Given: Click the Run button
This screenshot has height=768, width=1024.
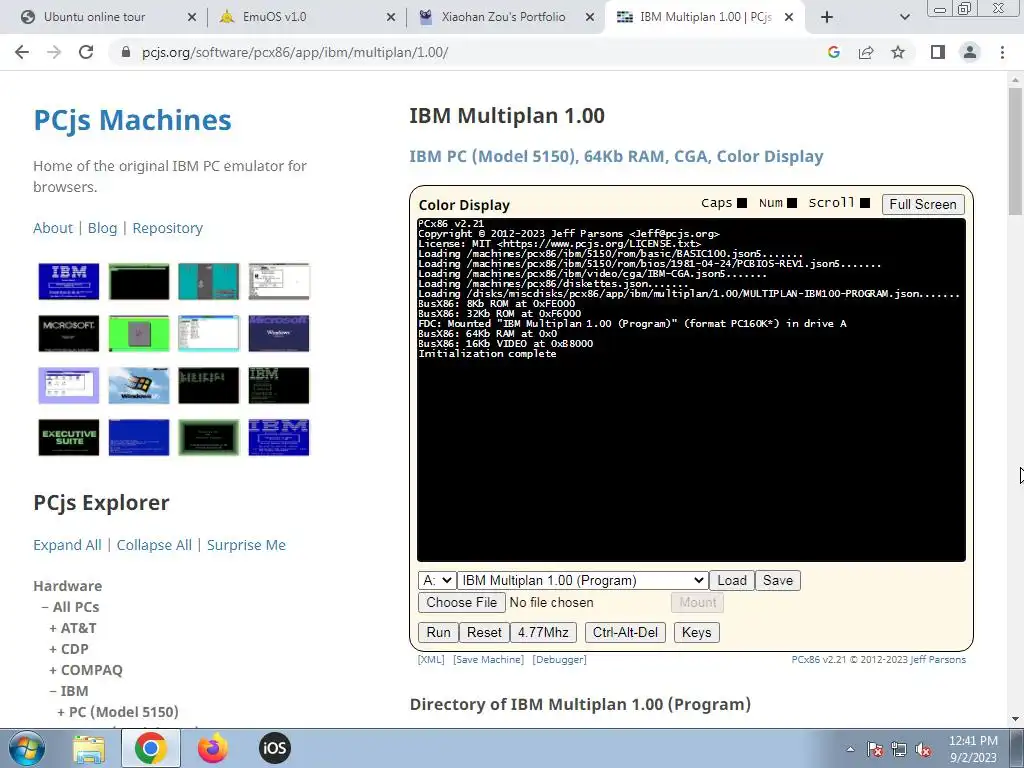Looking at the screenshot, I should [438, 632].
